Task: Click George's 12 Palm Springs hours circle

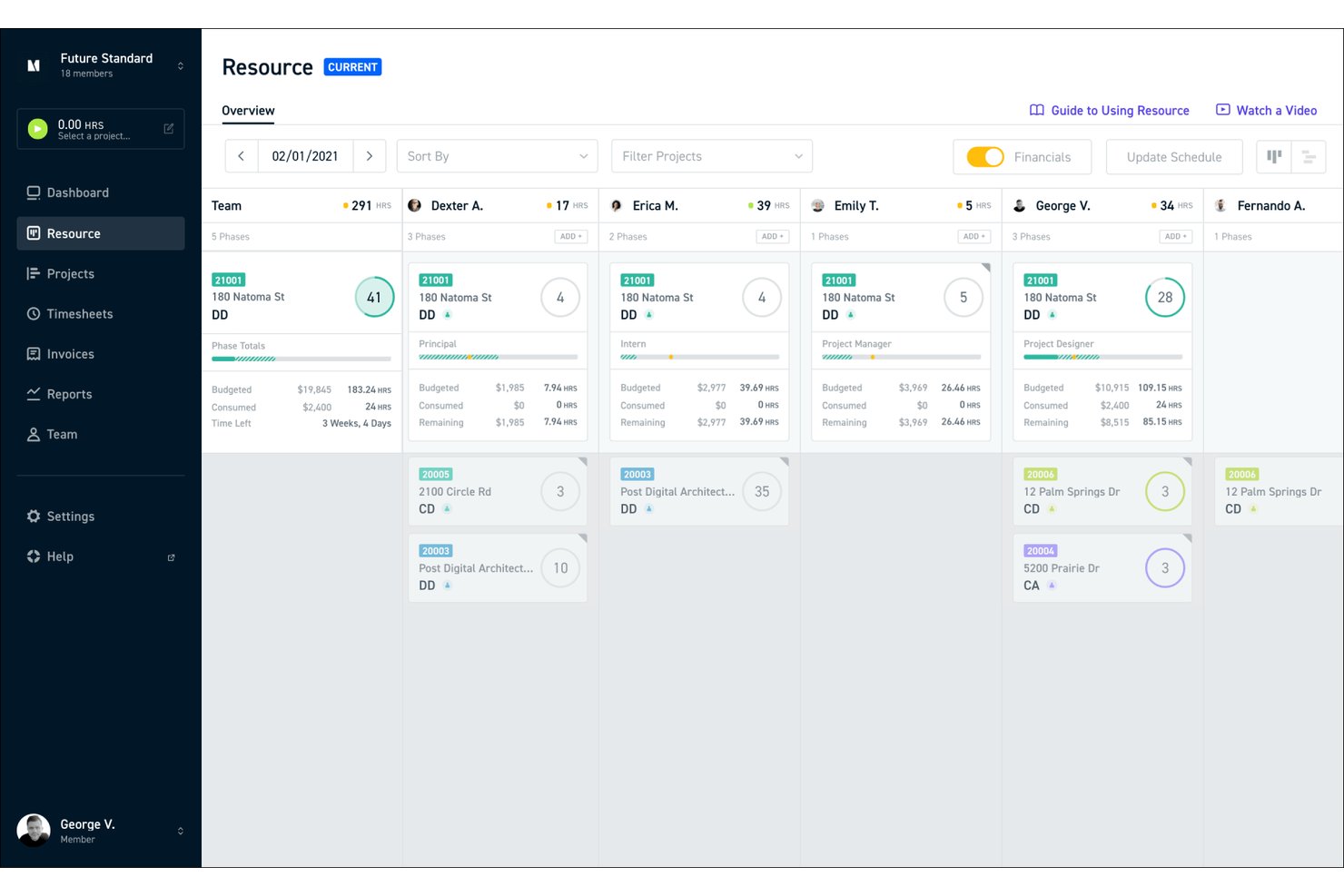Action: point(1165,491)
